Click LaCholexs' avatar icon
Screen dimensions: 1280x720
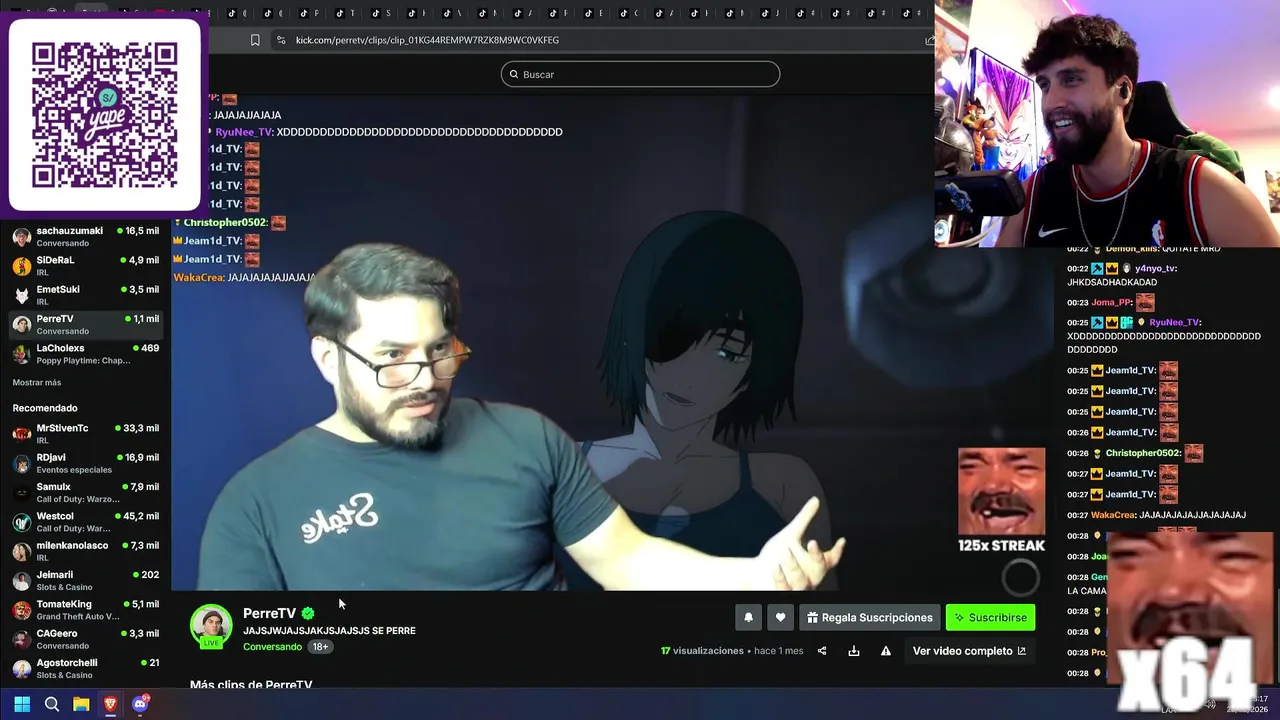pos(21,355)
